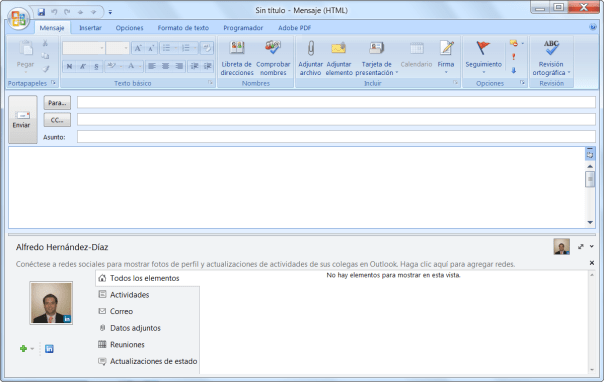The width and height of the screenshot is (604, 382).
Task: Set low importance with the blue down arrow
Action: [513, 70]
